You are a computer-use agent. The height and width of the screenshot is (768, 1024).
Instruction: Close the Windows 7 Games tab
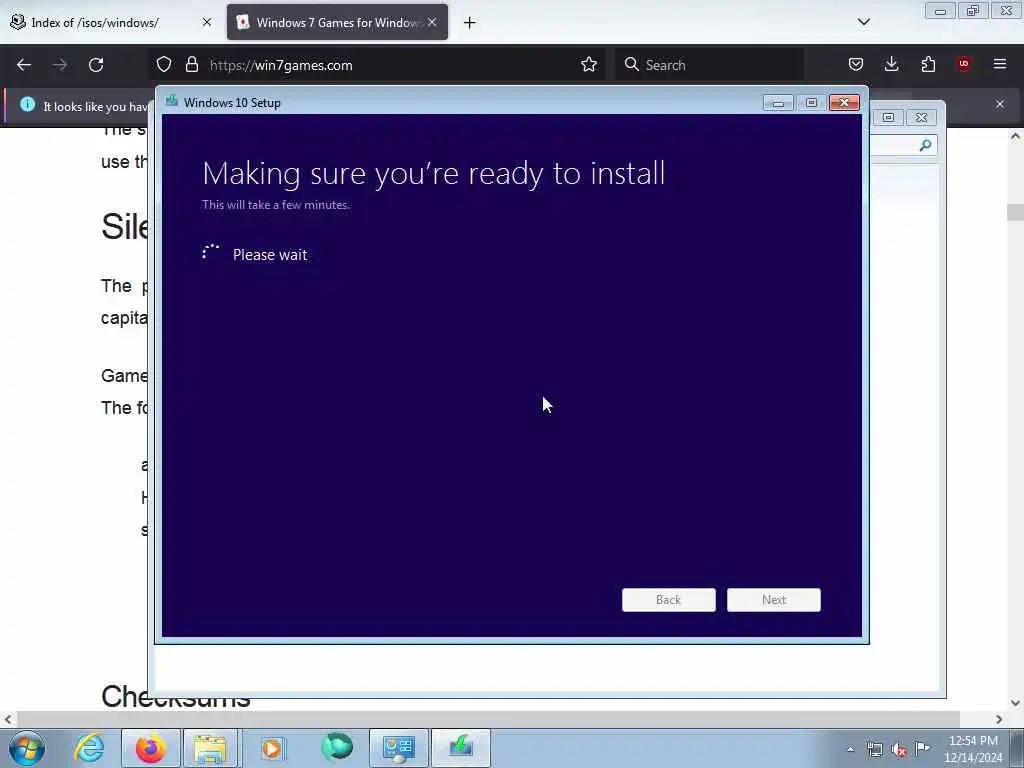click(432, 22)
